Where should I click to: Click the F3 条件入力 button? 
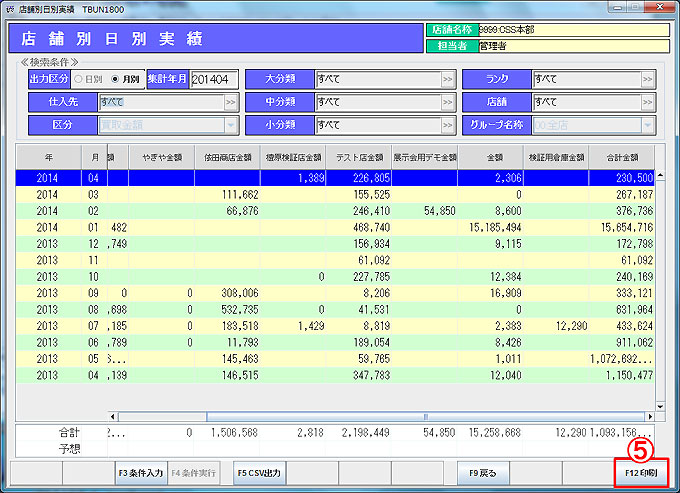139,472
